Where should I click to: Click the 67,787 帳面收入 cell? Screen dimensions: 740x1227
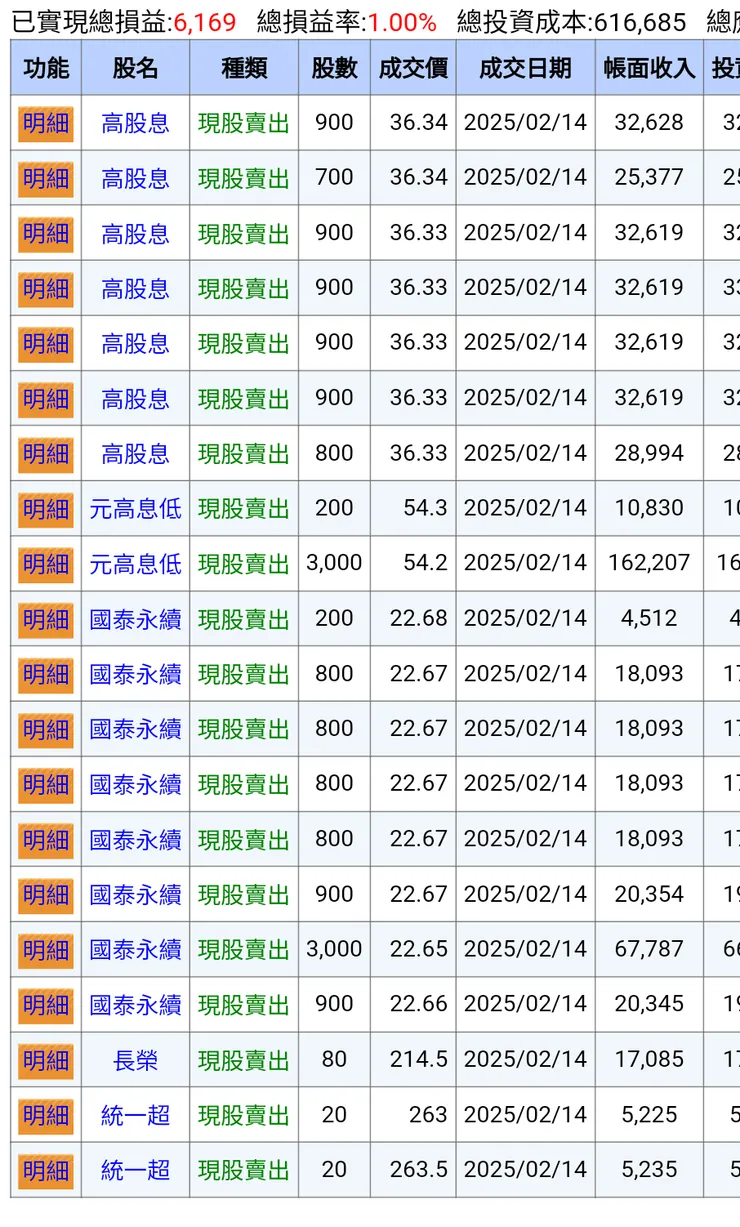pos(649,949)
